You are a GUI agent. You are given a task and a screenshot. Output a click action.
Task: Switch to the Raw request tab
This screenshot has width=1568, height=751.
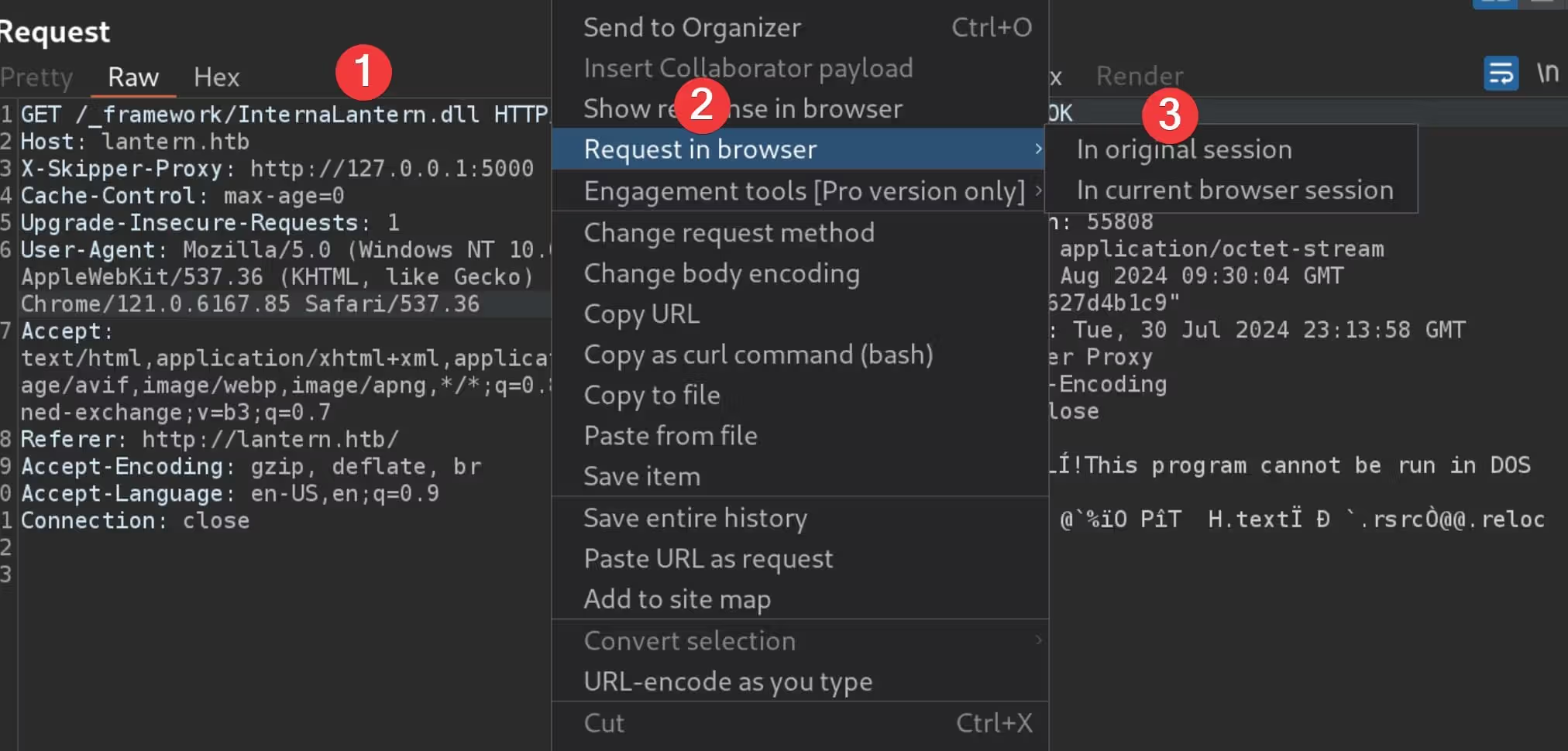(x=133, y=77)
